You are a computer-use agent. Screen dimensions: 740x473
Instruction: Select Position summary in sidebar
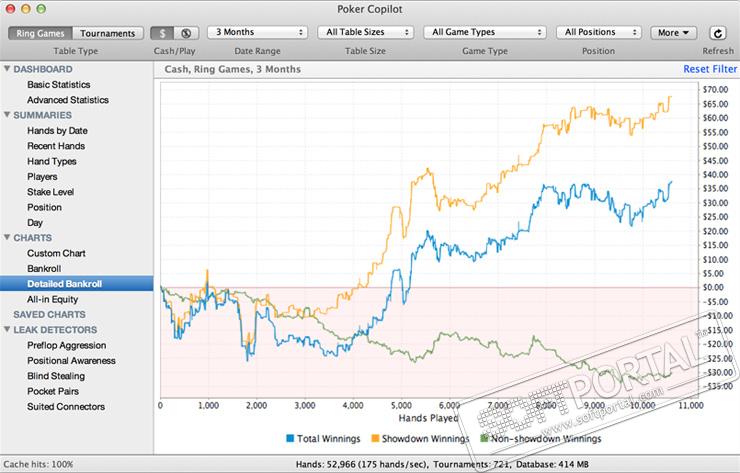pyautogui.click(x=44, y=207)
